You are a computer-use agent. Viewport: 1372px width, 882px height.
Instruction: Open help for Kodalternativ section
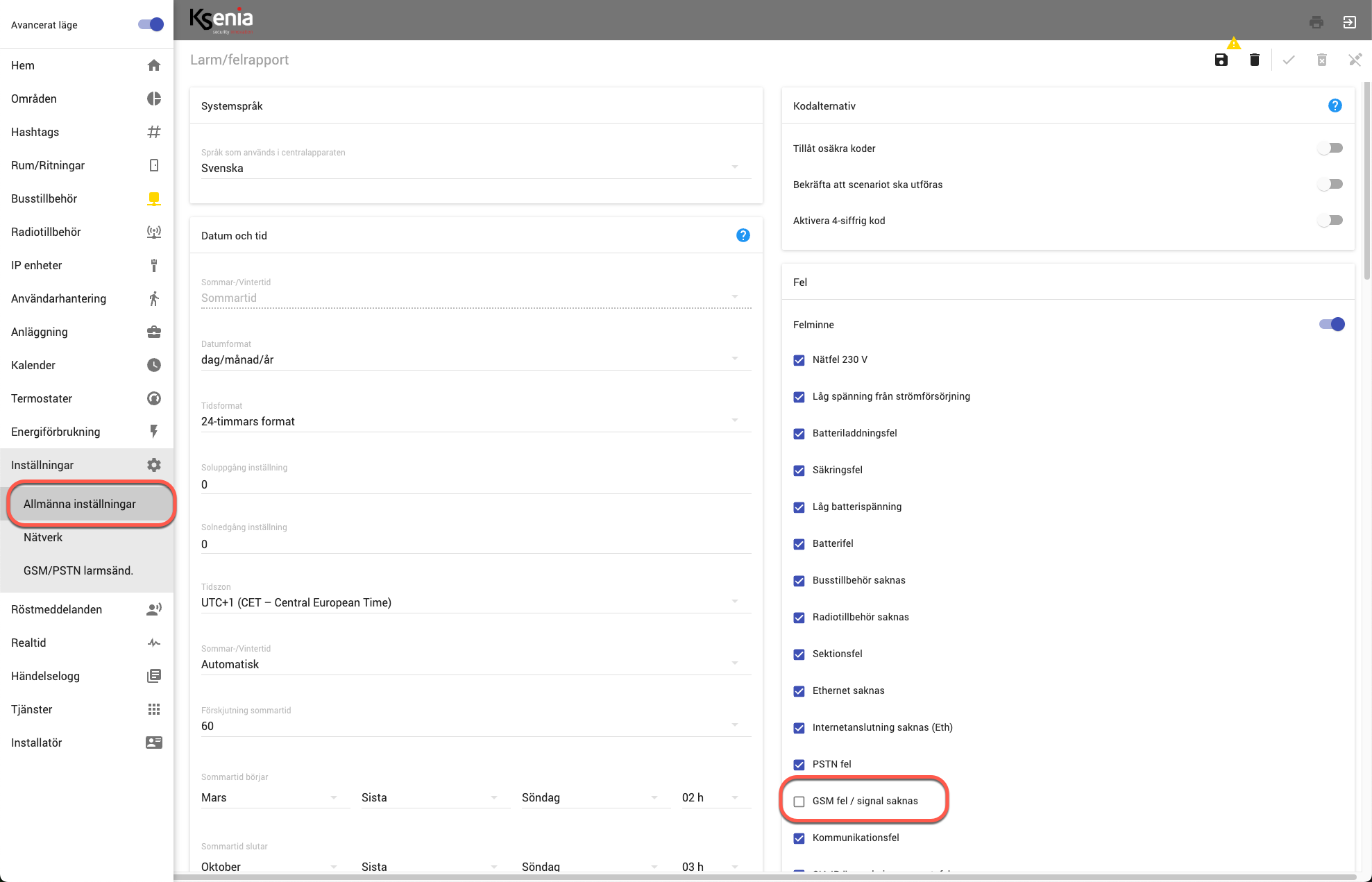coord(1335,105)
